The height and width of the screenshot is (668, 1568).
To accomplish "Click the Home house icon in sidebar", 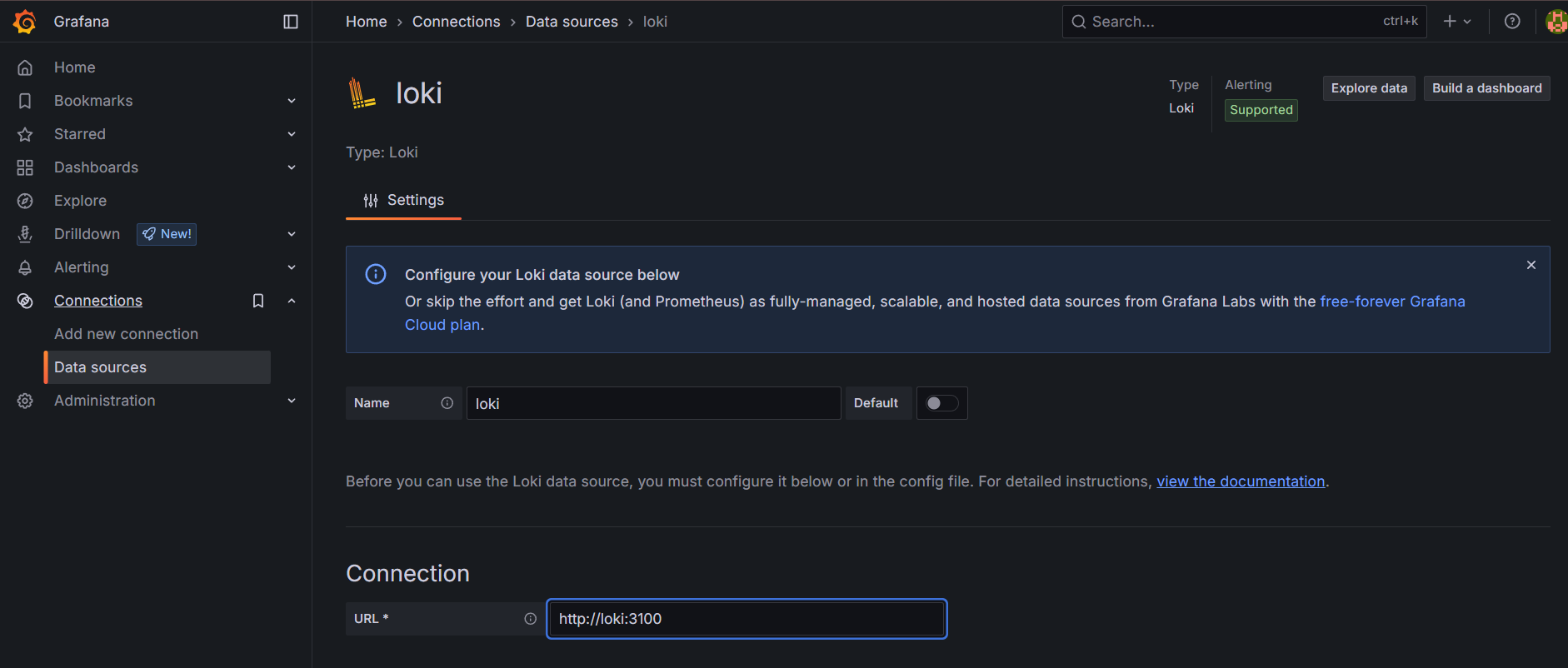I will [x=25, y=67].
